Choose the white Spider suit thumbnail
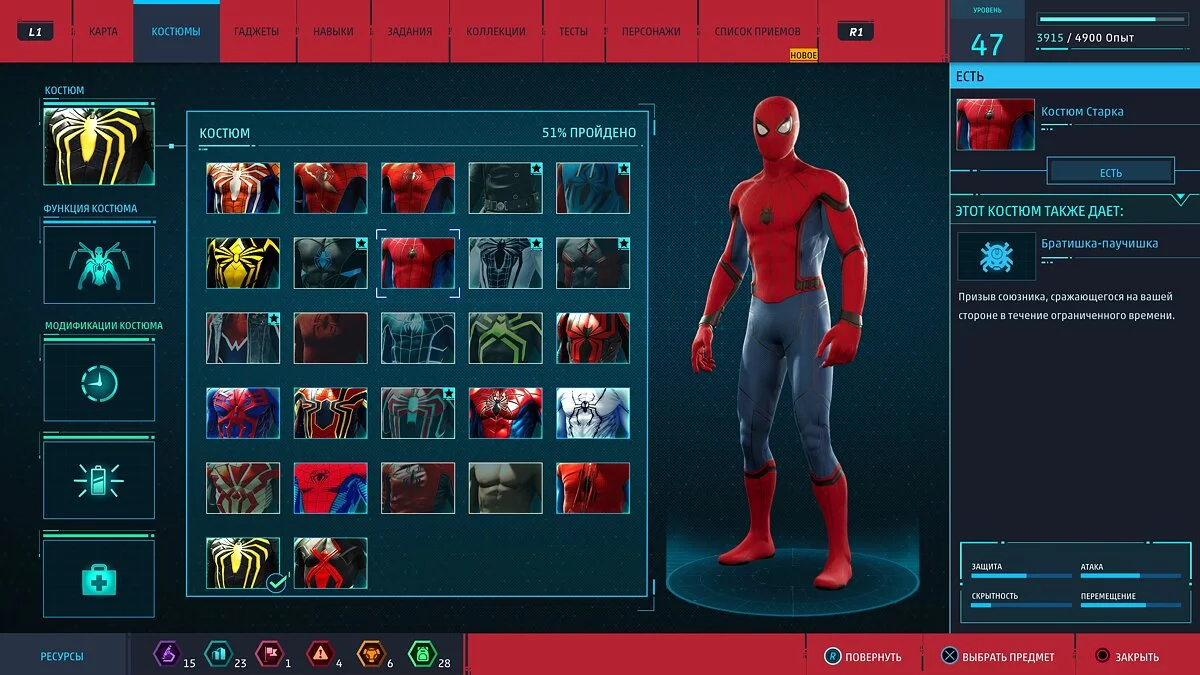This screenshot has width=1200, height=675. pyautogui.click(x=593, y=413)
